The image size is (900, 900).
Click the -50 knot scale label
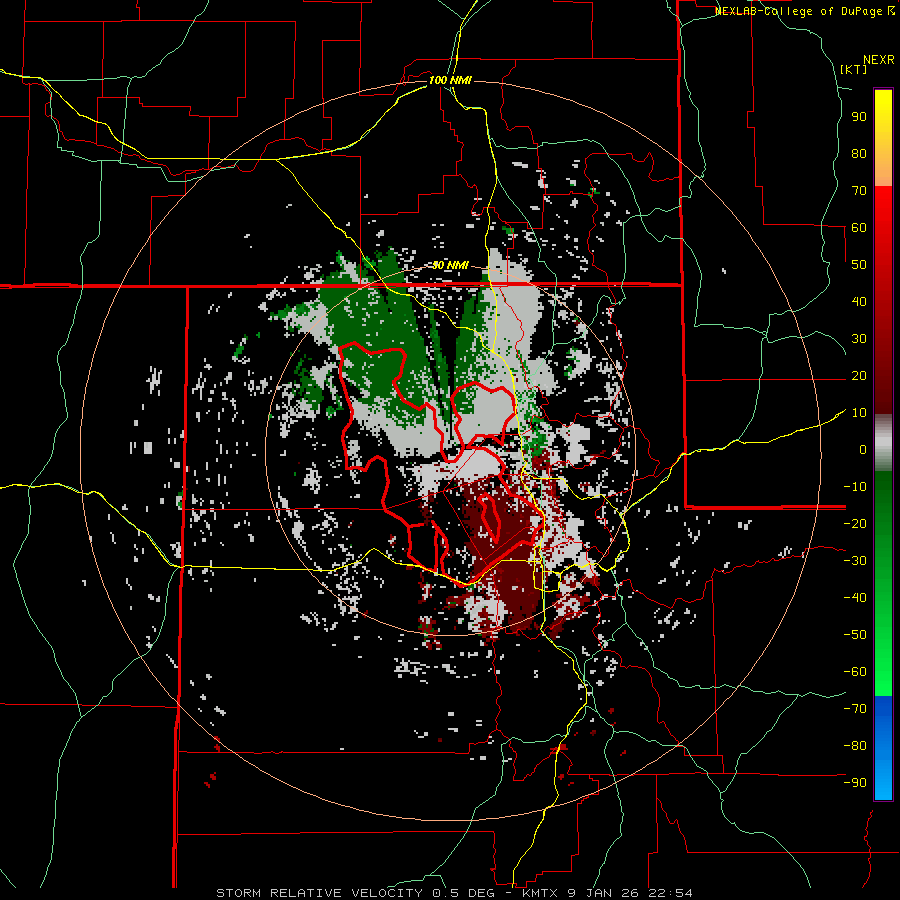click(x=855, y=634)
